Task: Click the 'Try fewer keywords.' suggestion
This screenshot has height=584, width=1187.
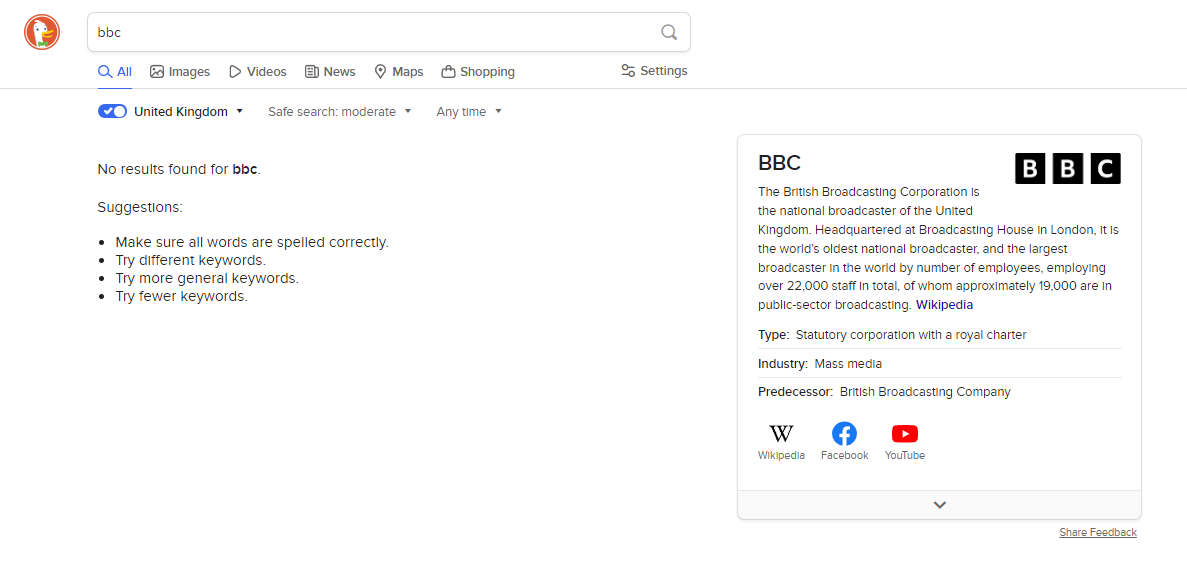Action: click(182, 296)
